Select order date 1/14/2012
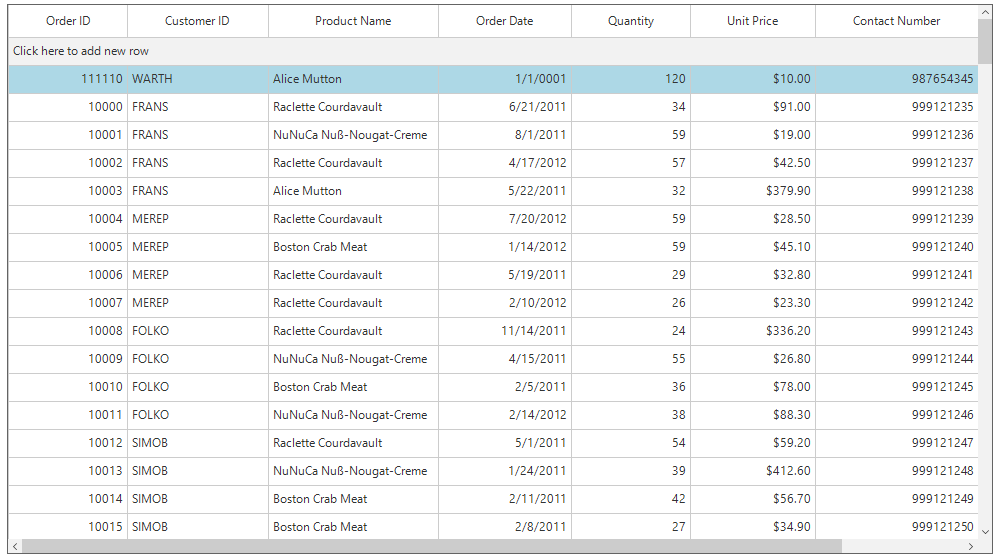Screen dimensions: 999x557 pos(505,247)
